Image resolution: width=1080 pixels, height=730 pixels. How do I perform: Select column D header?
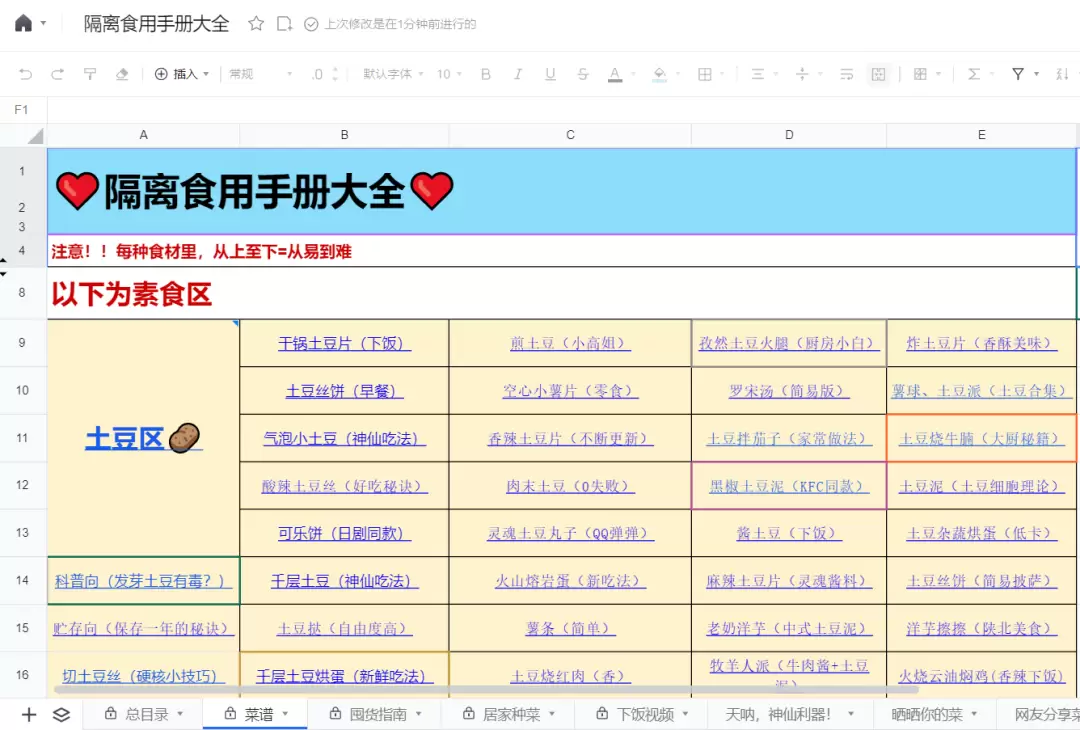point(789,135)
